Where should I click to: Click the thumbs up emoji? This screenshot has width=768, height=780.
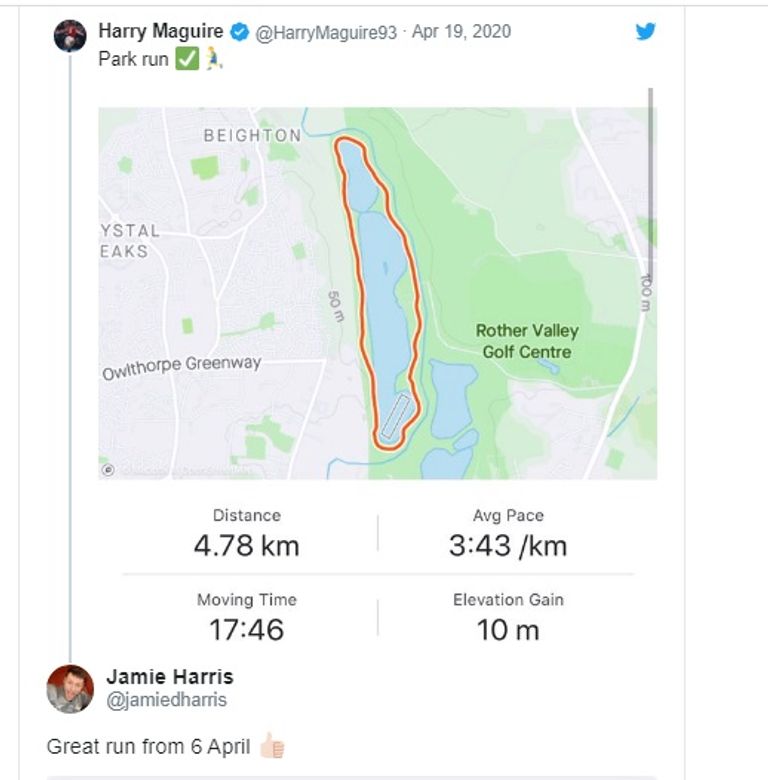click(272, 746)
